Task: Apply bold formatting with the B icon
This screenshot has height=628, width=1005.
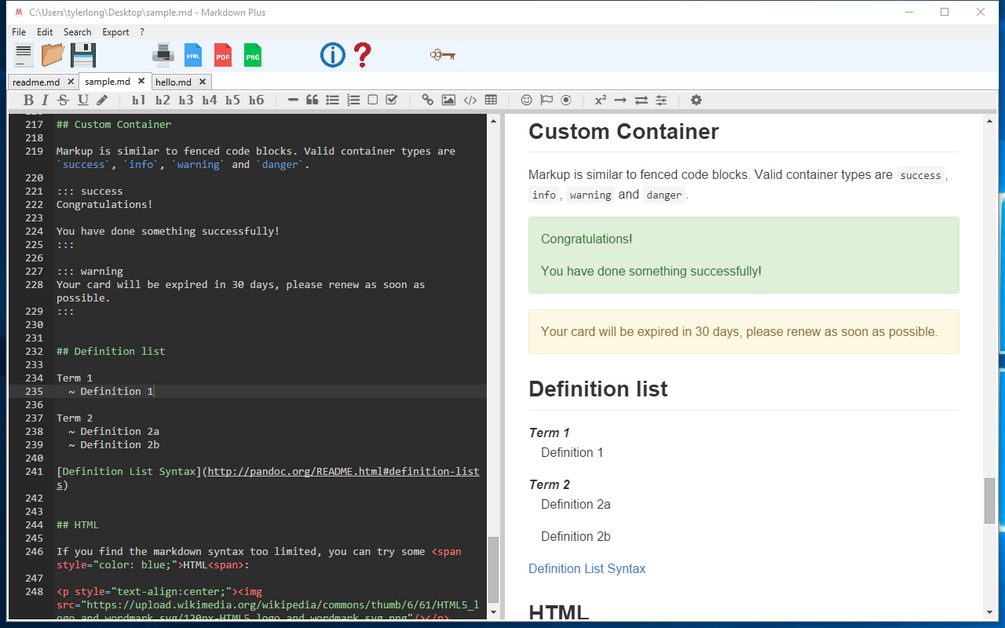Action: tap(28, 100)
